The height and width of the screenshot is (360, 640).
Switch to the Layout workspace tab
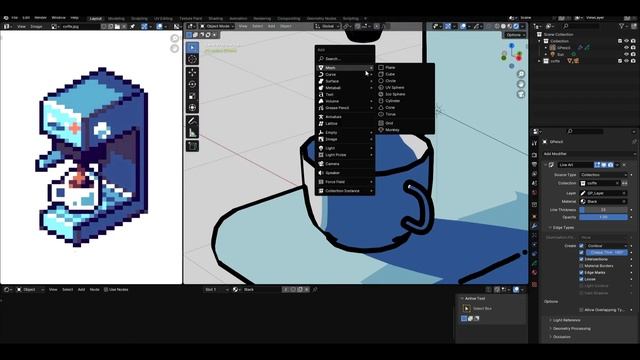[96, 18]
